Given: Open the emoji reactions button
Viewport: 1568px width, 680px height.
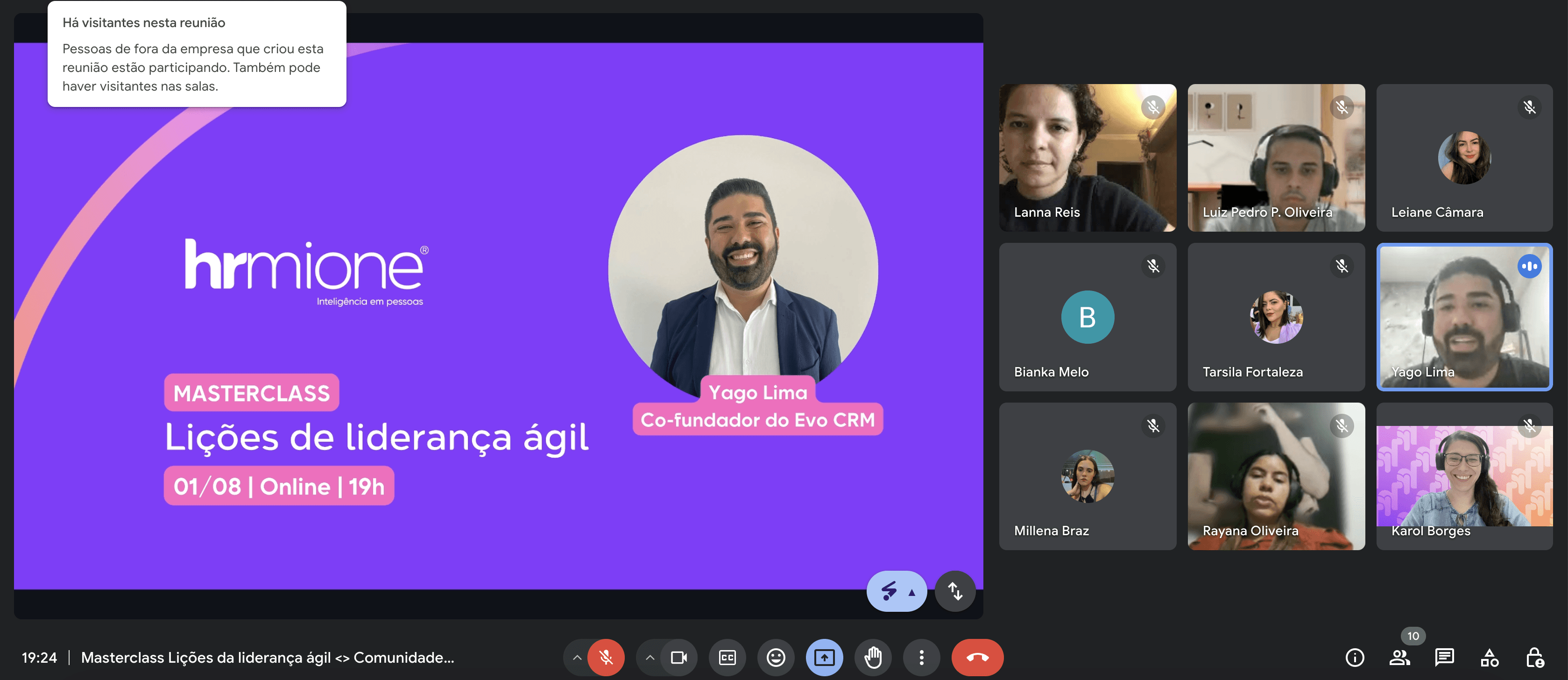Looking at the screenshot, I should coord(776,658).
